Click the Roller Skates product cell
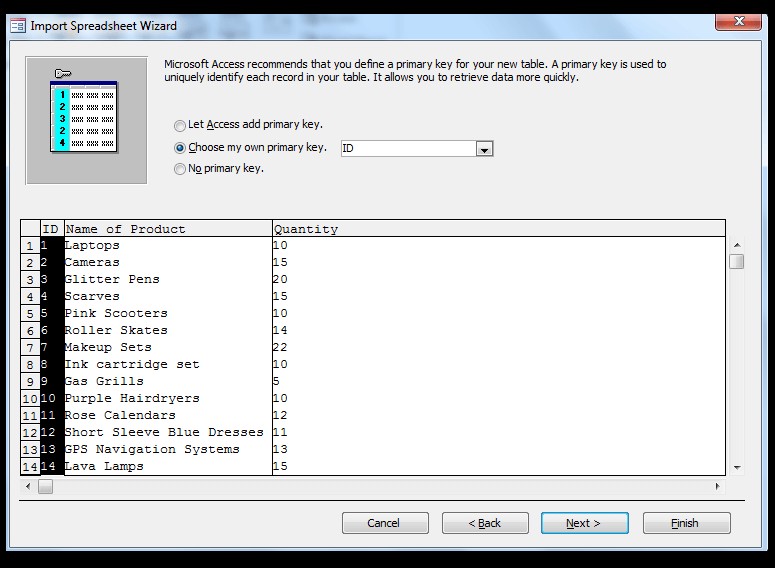The image size is (775, 568). (x=168, y=330)
